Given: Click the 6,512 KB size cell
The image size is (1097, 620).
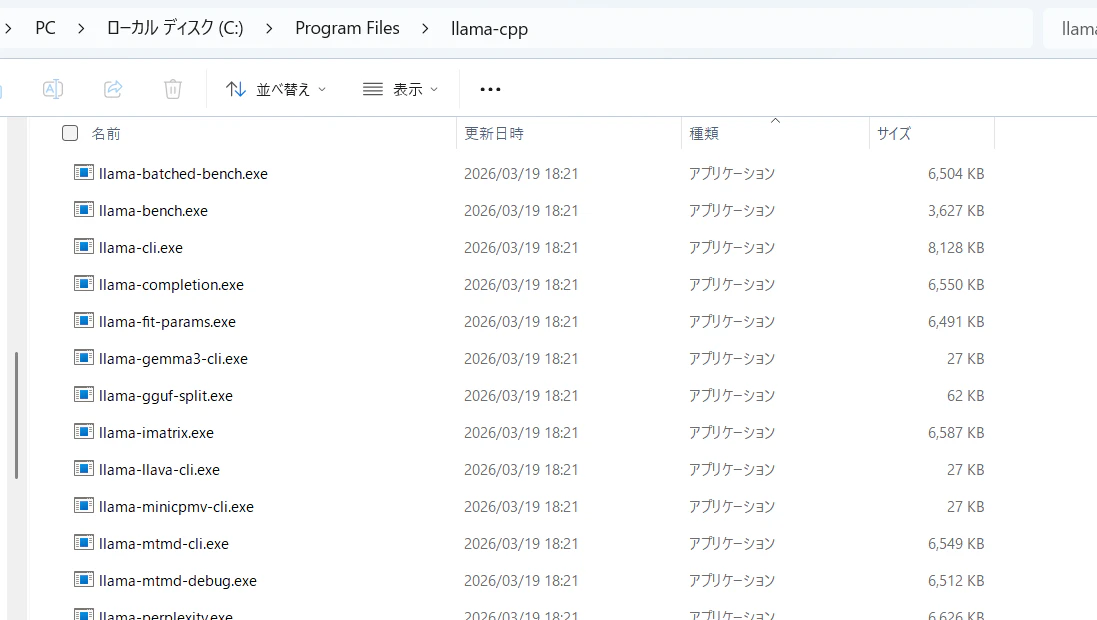Looking at the screenshot, I should tap(956, 581).
